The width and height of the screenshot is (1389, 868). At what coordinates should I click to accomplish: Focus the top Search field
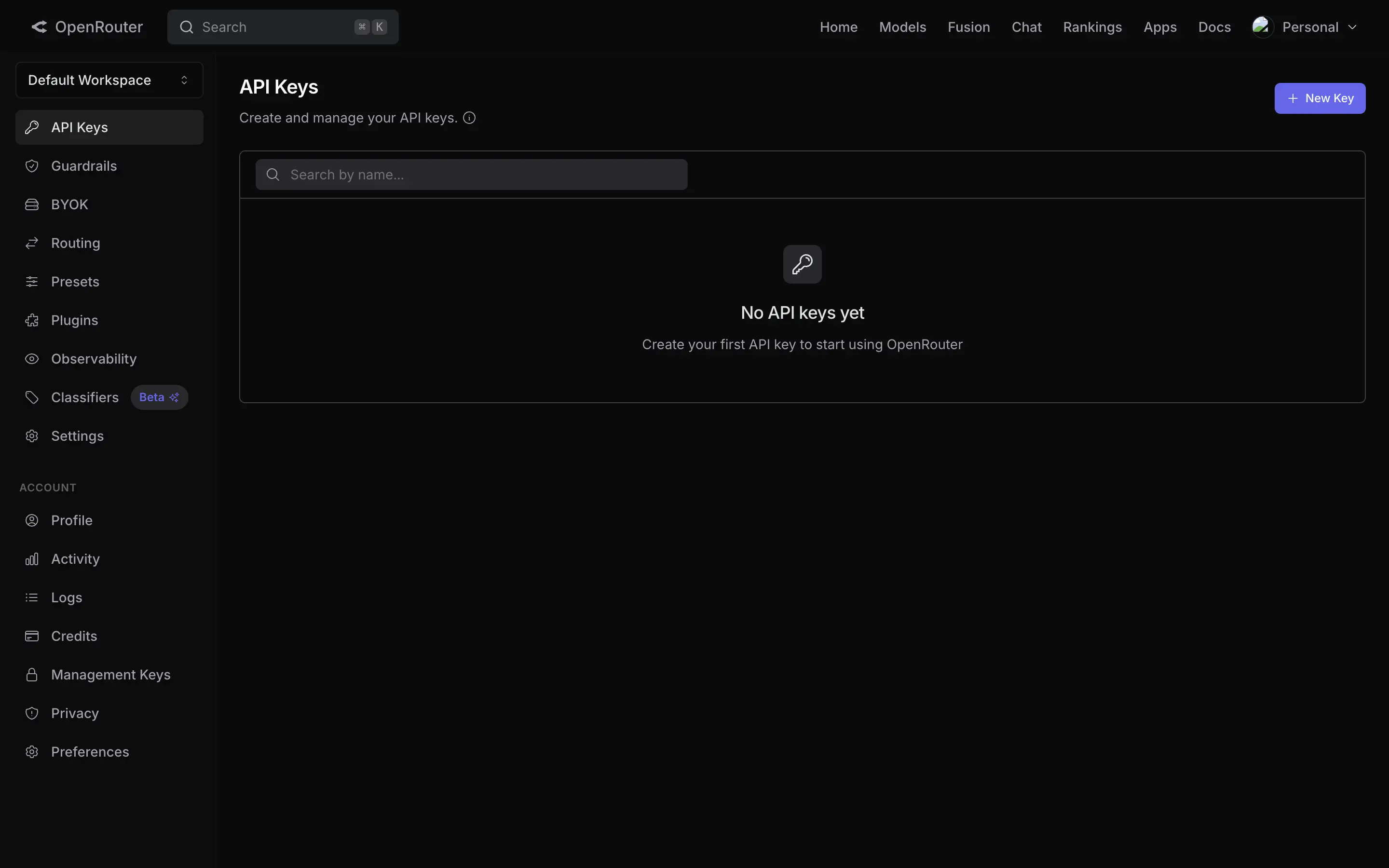(283, 27)
